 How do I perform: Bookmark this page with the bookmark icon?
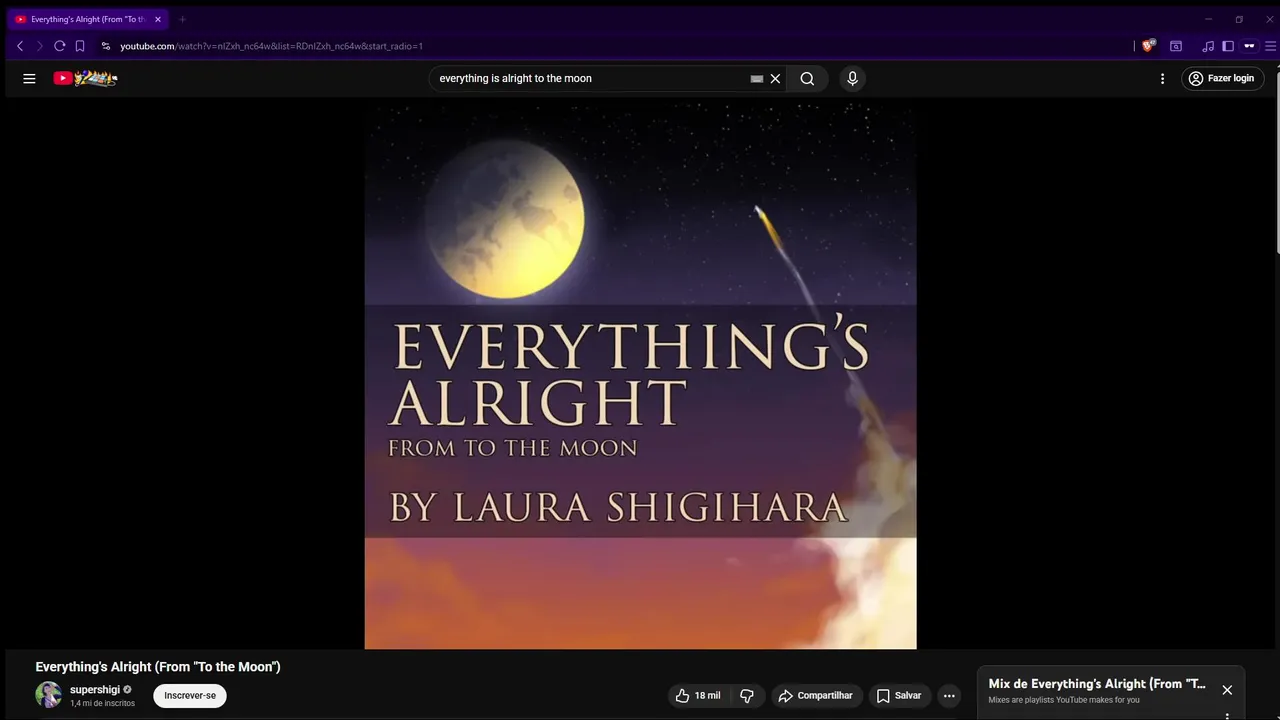tap(80, 46)
